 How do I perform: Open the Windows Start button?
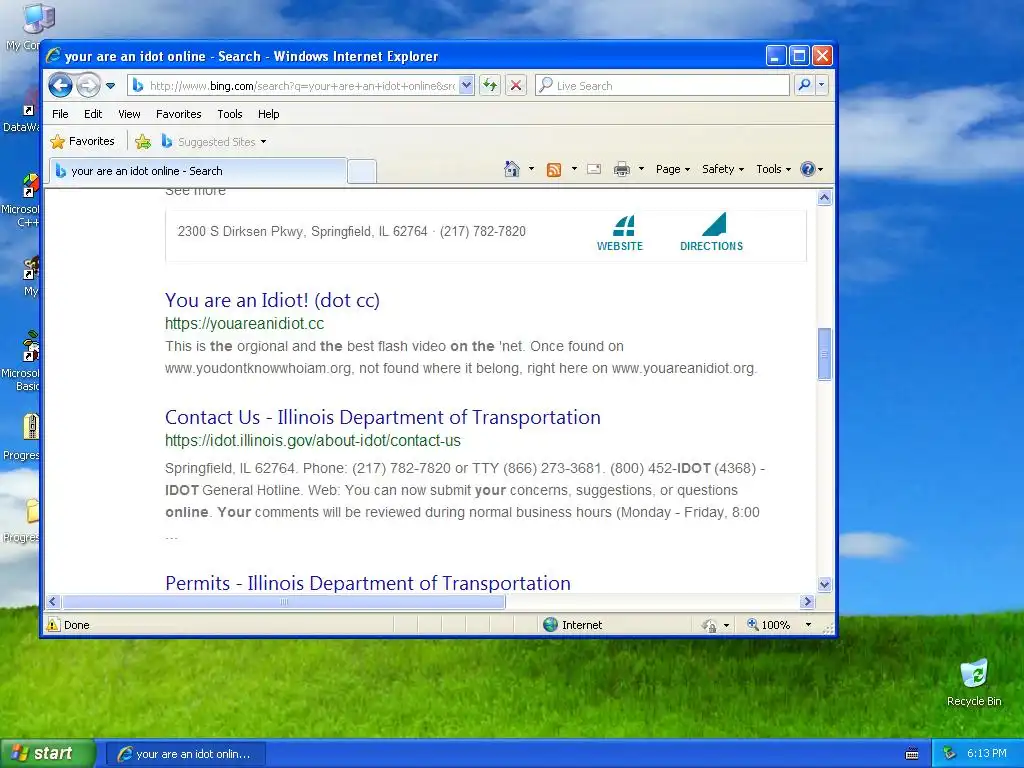47,753
